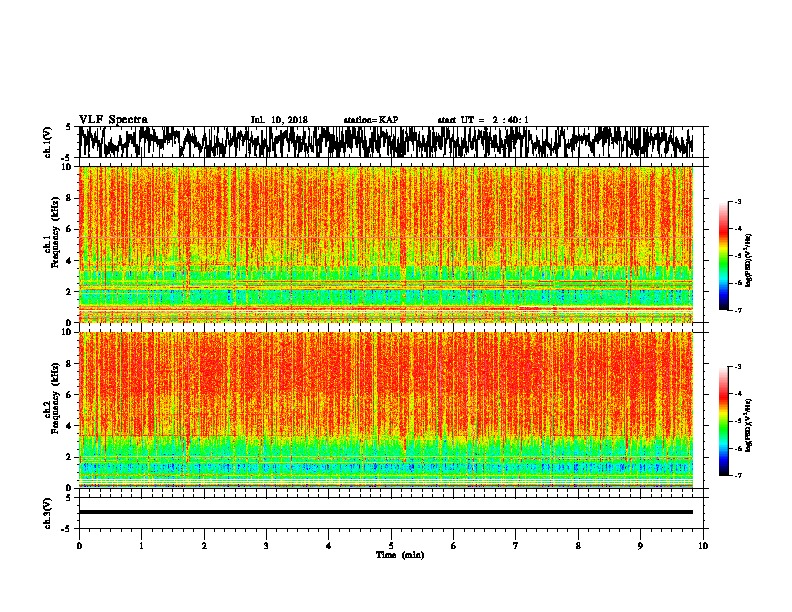Click the "-3" tick on ch.2 colorbar

click(x=738, y=367)
